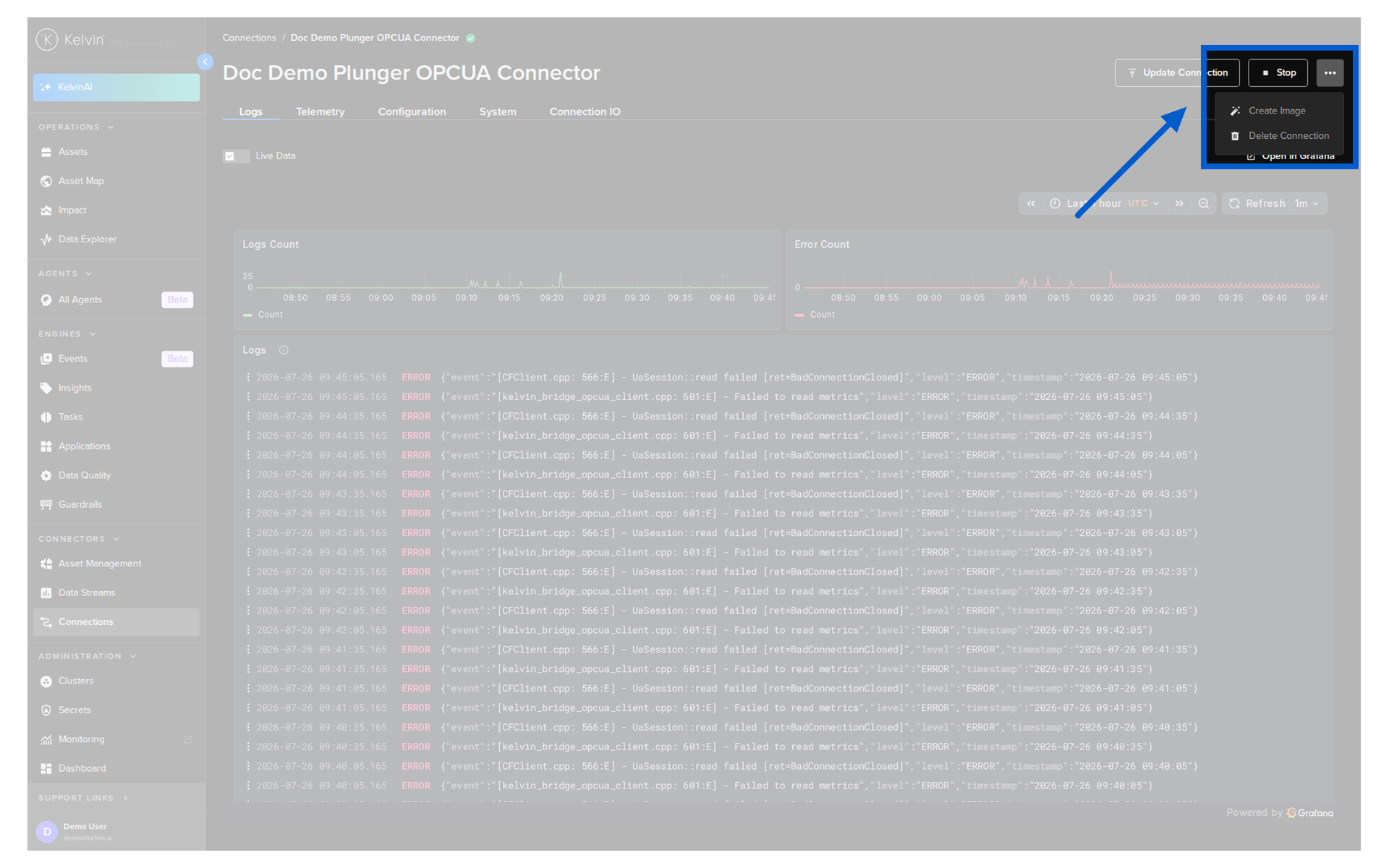Open Data Explorer pulse icon
Screen dimensions: 1389x868
pos(46,239)
